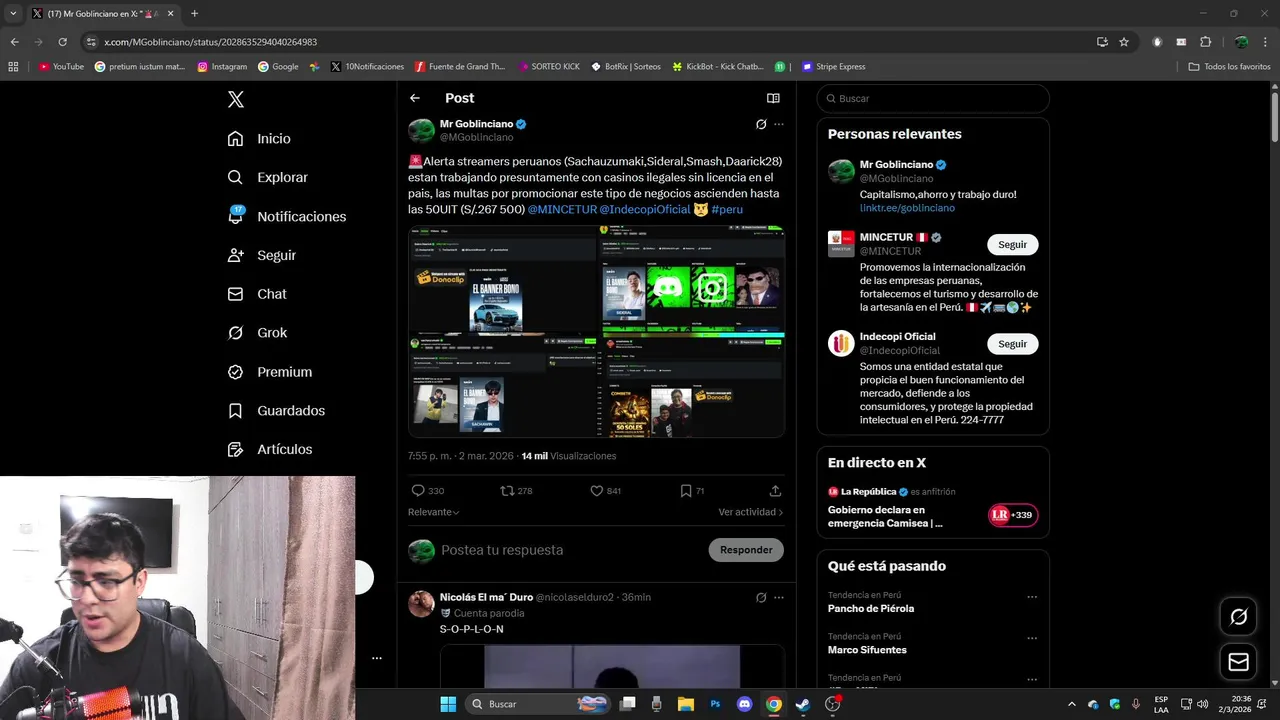Like the post with 841 likes
Image resolution: width=1280 pixels, height=720 pixels.
click(597, 491)
